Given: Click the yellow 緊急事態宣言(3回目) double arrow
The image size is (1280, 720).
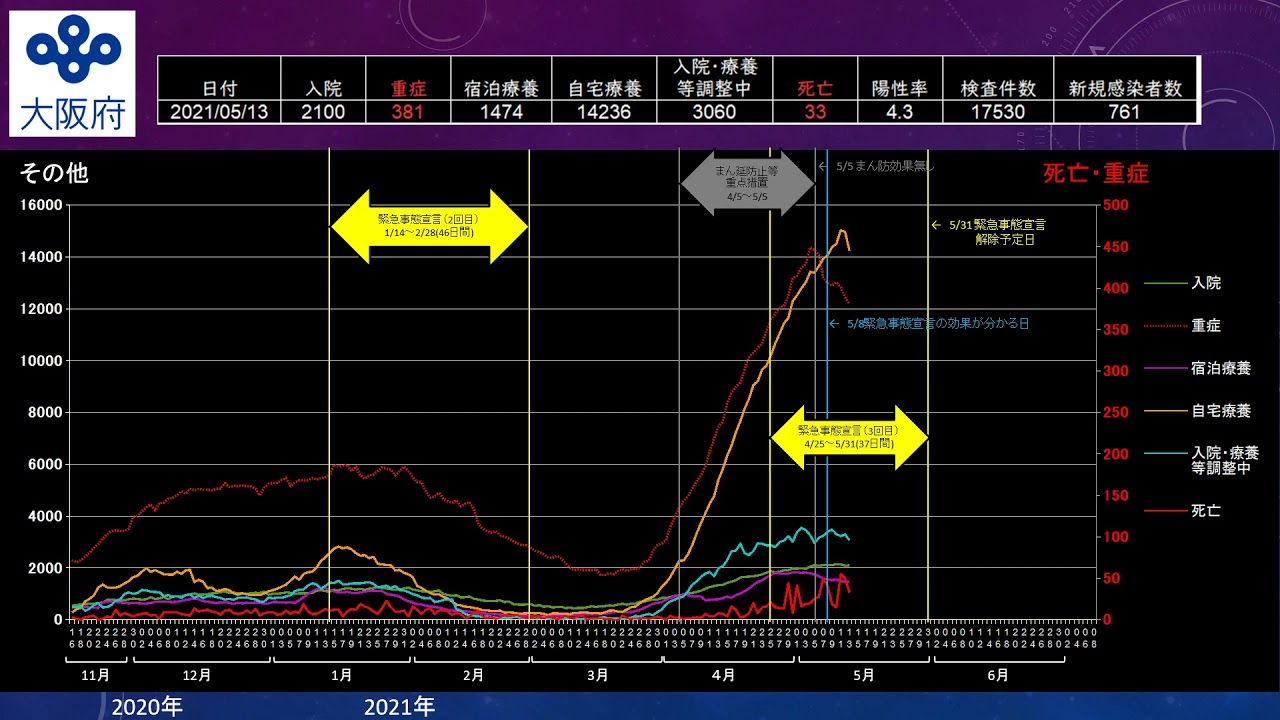Looking at the screenshot, I should [849, 437].
